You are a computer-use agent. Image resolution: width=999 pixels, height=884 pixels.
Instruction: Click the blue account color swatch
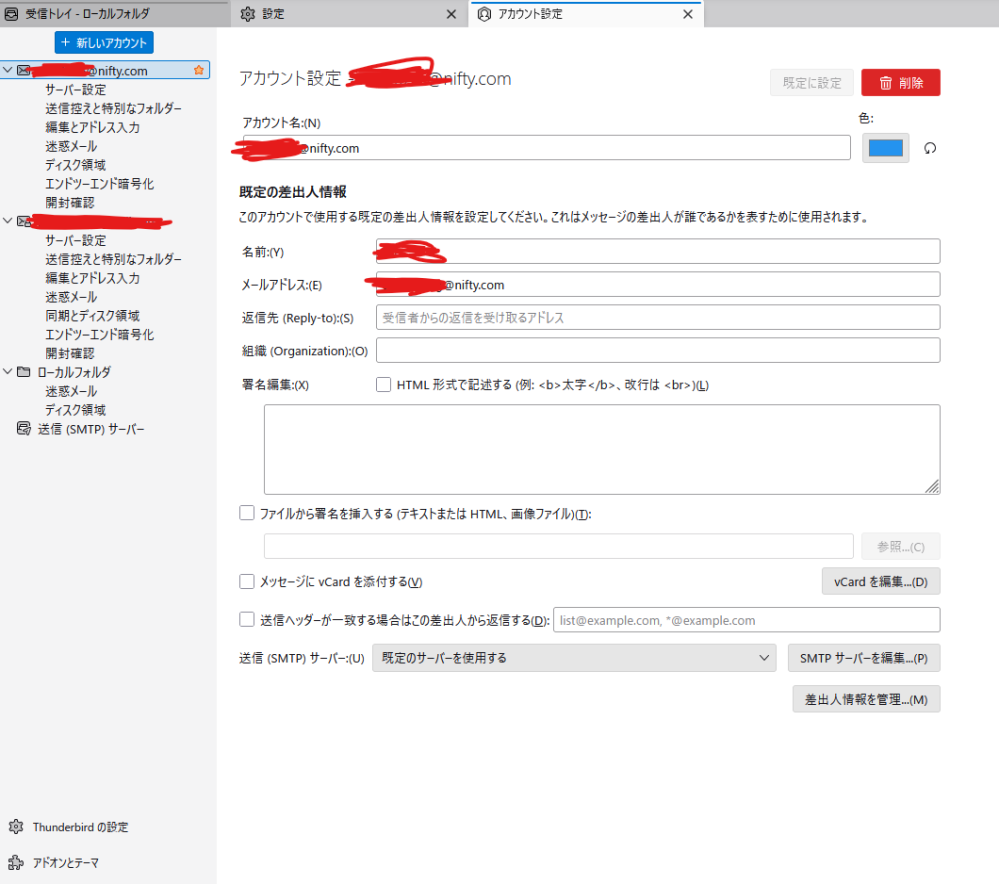click(885, 149)
